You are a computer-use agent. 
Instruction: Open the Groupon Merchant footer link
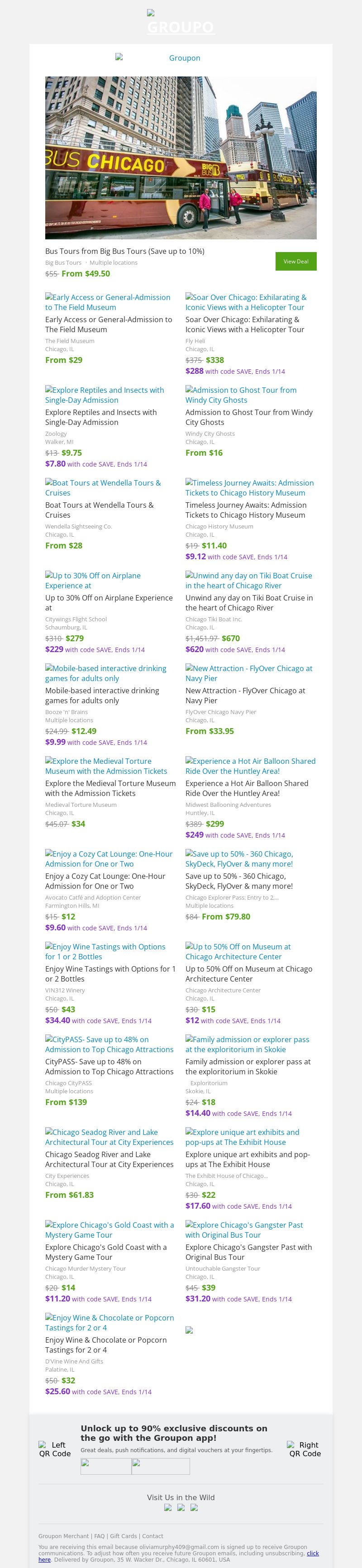[x=64, y=1536]
